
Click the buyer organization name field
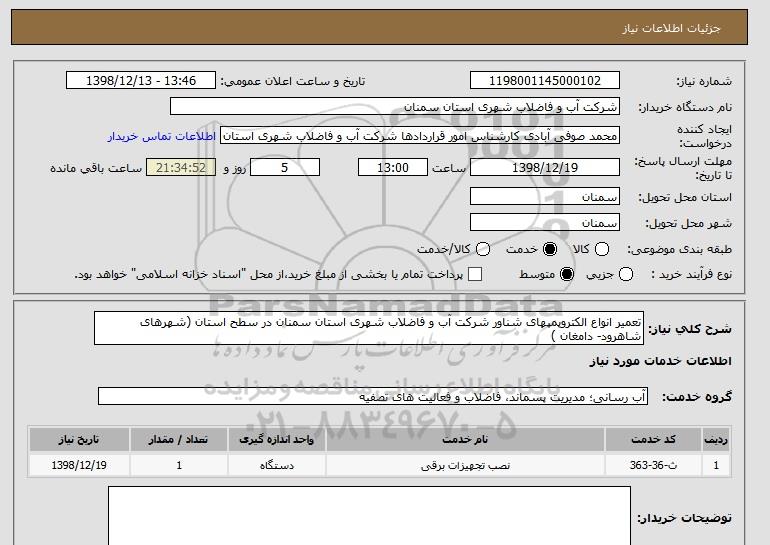pos(395,107)
